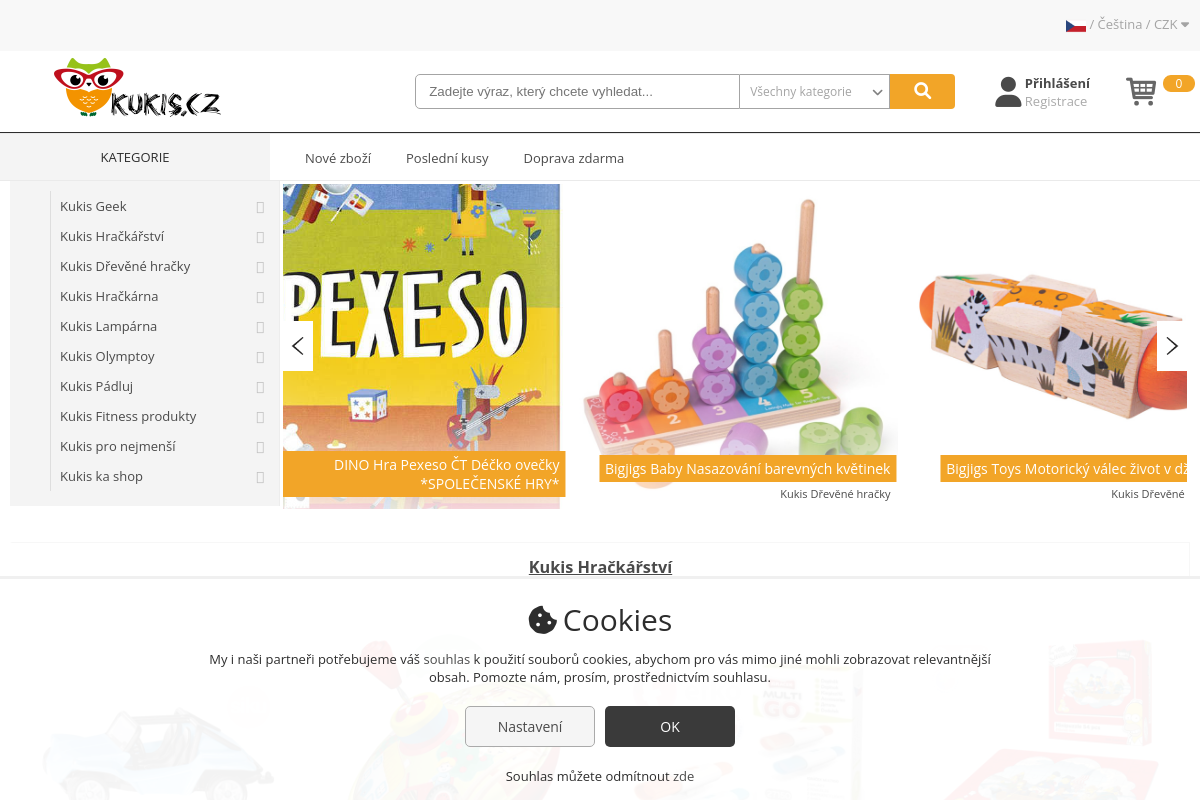Click the Registrace link
The height and width of the screenshot is (800, 1200).
click(1055, 102)
